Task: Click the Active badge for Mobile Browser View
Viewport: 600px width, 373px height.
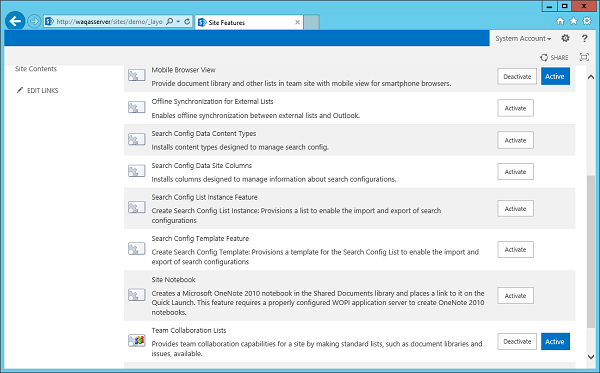Action: (x=555, y=77)
